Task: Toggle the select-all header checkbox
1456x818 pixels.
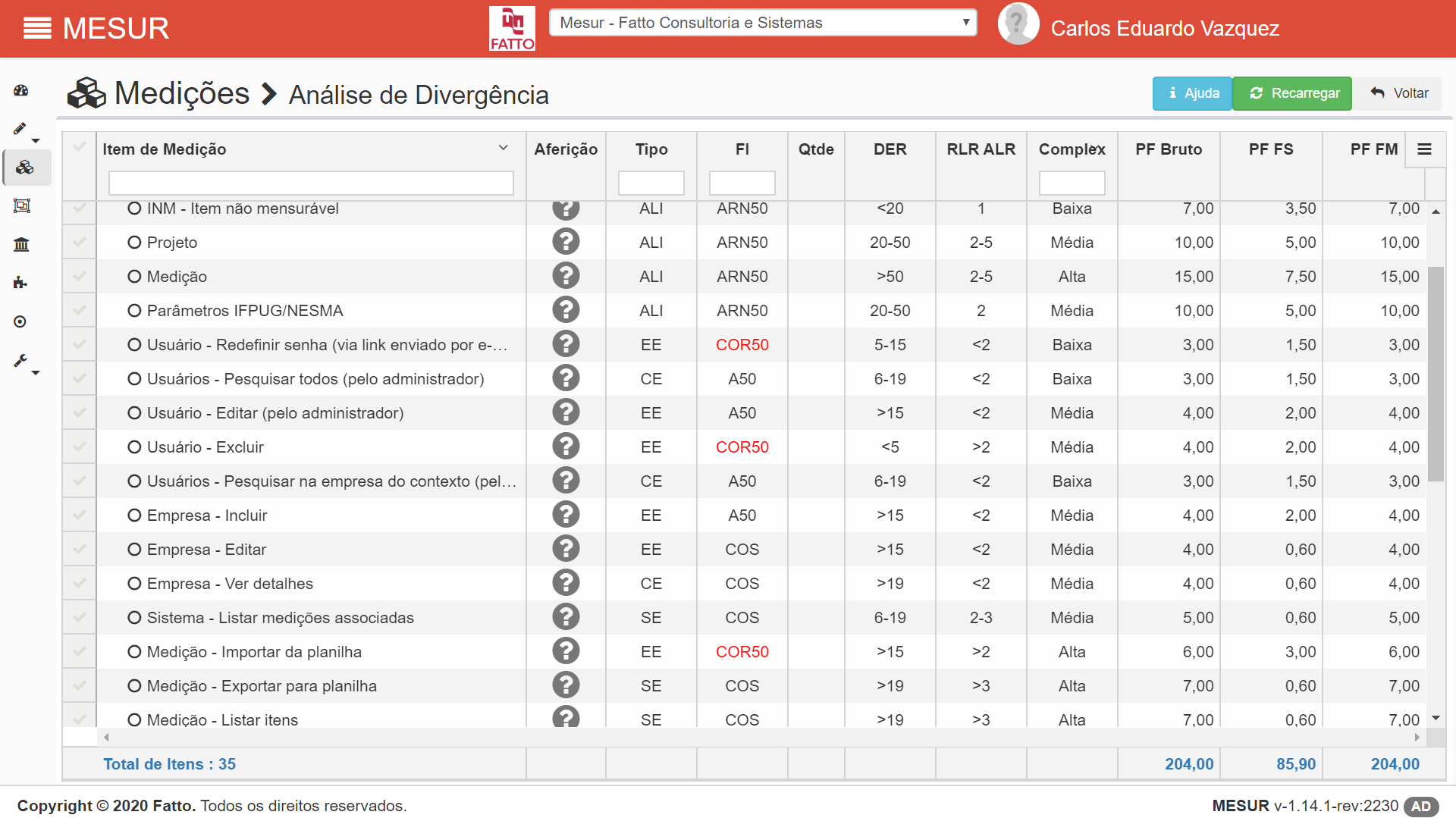Action: pyautogui.click(x=80, y=147)
